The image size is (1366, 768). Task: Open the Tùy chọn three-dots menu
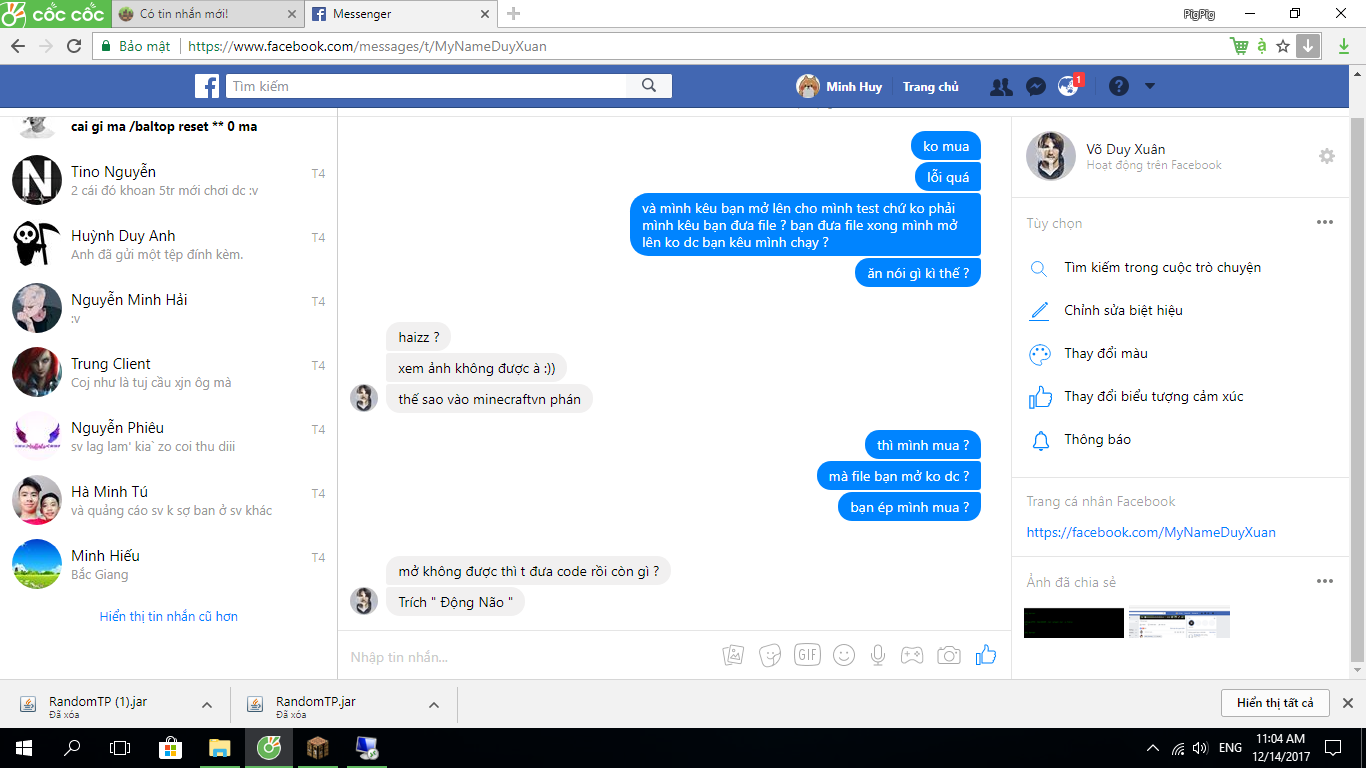pyautogui.click(x=1325, y=222)
